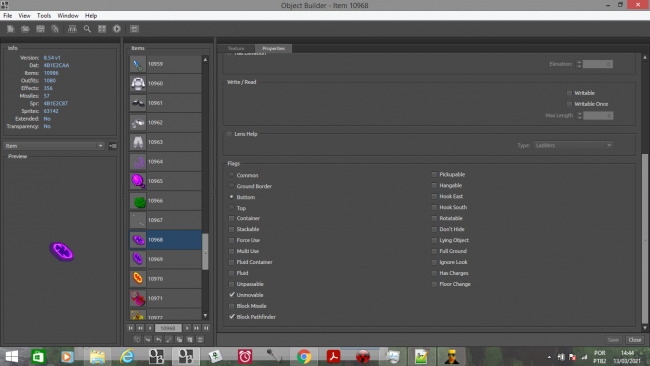The height and width of the screenshot is (366, 650).
Task: Jump to the first item in list
Action: point(131,328)
